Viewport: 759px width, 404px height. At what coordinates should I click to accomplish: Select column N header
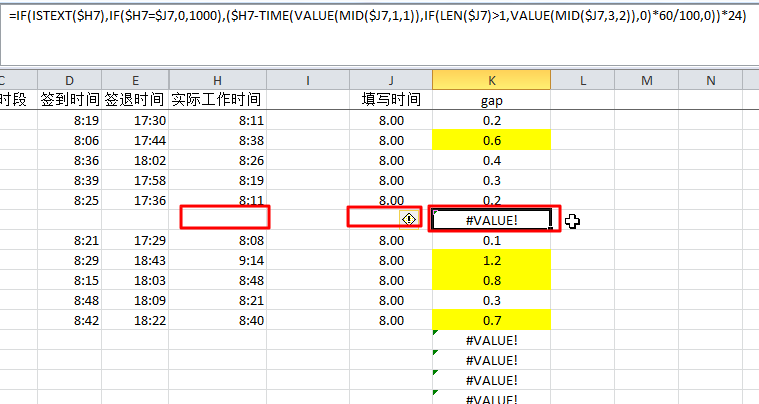710,80
